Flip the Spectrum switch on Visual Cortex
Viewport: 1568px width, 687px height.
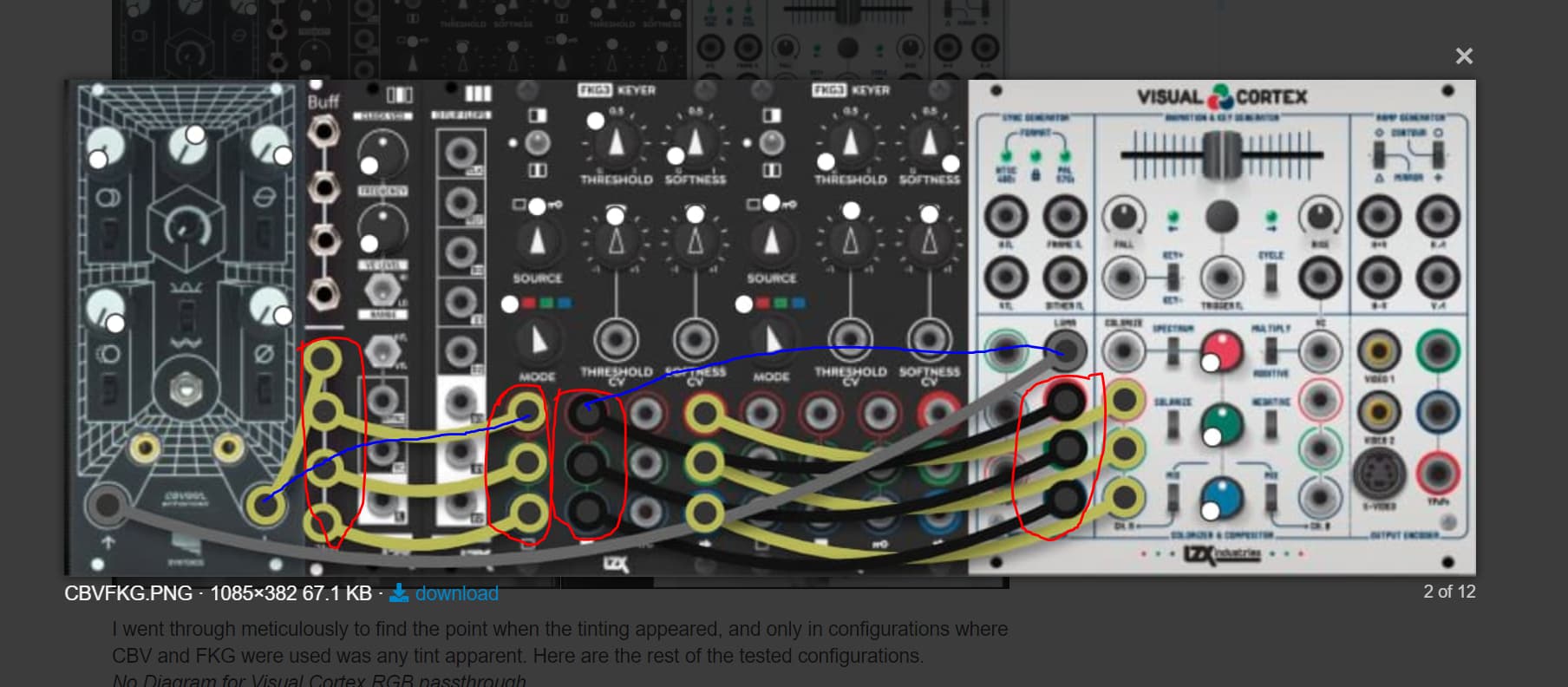point(1173,350)
